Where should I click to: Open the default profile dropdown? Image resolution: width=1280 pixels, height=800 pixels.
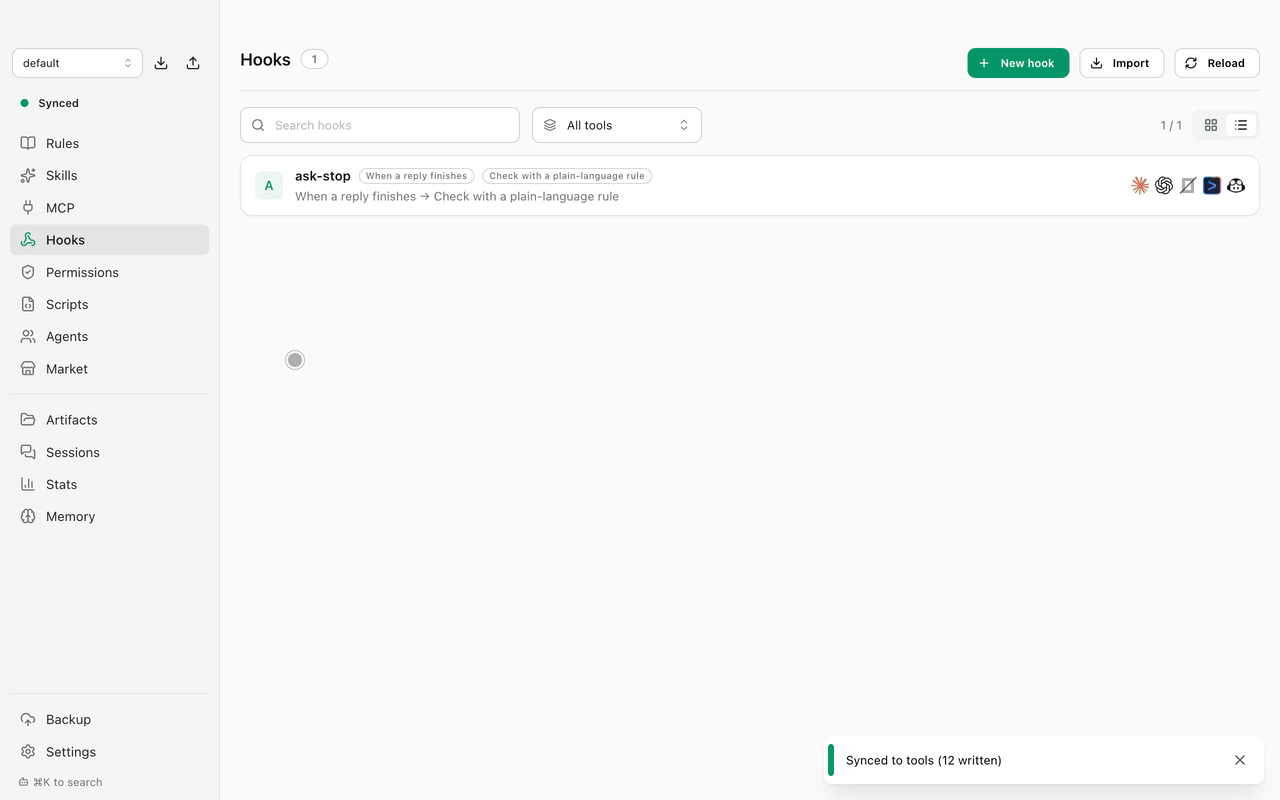pyautogui.click(x=77, y=63)
